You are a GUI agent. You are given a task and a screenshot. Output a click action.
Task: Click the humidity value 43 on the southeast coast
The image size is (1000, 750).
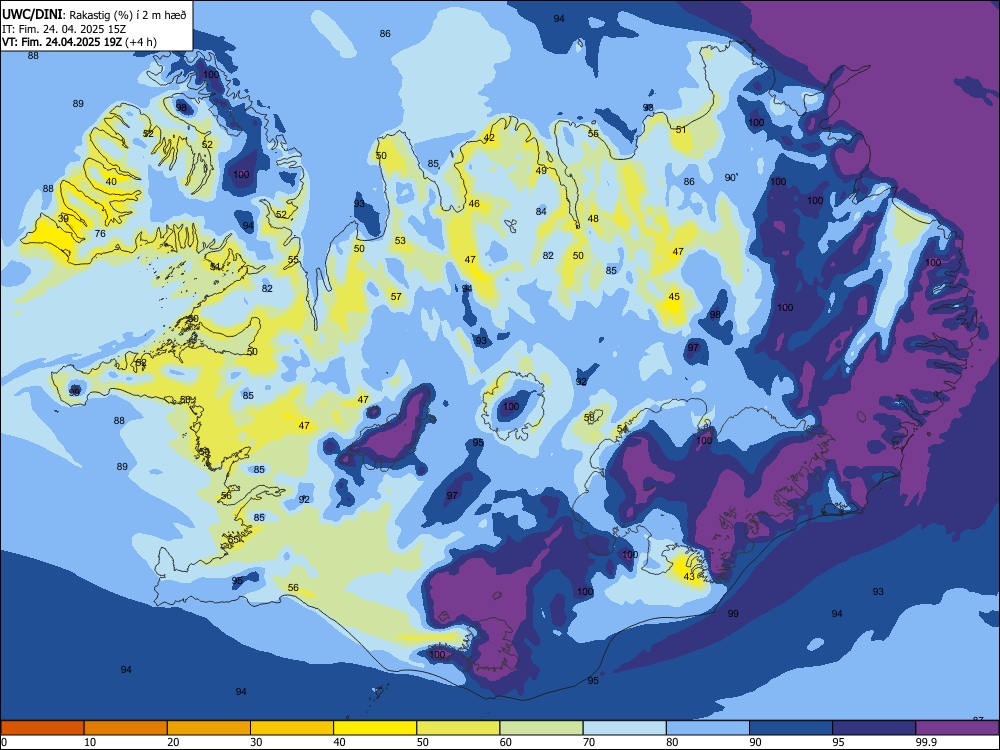pos(689,577)
